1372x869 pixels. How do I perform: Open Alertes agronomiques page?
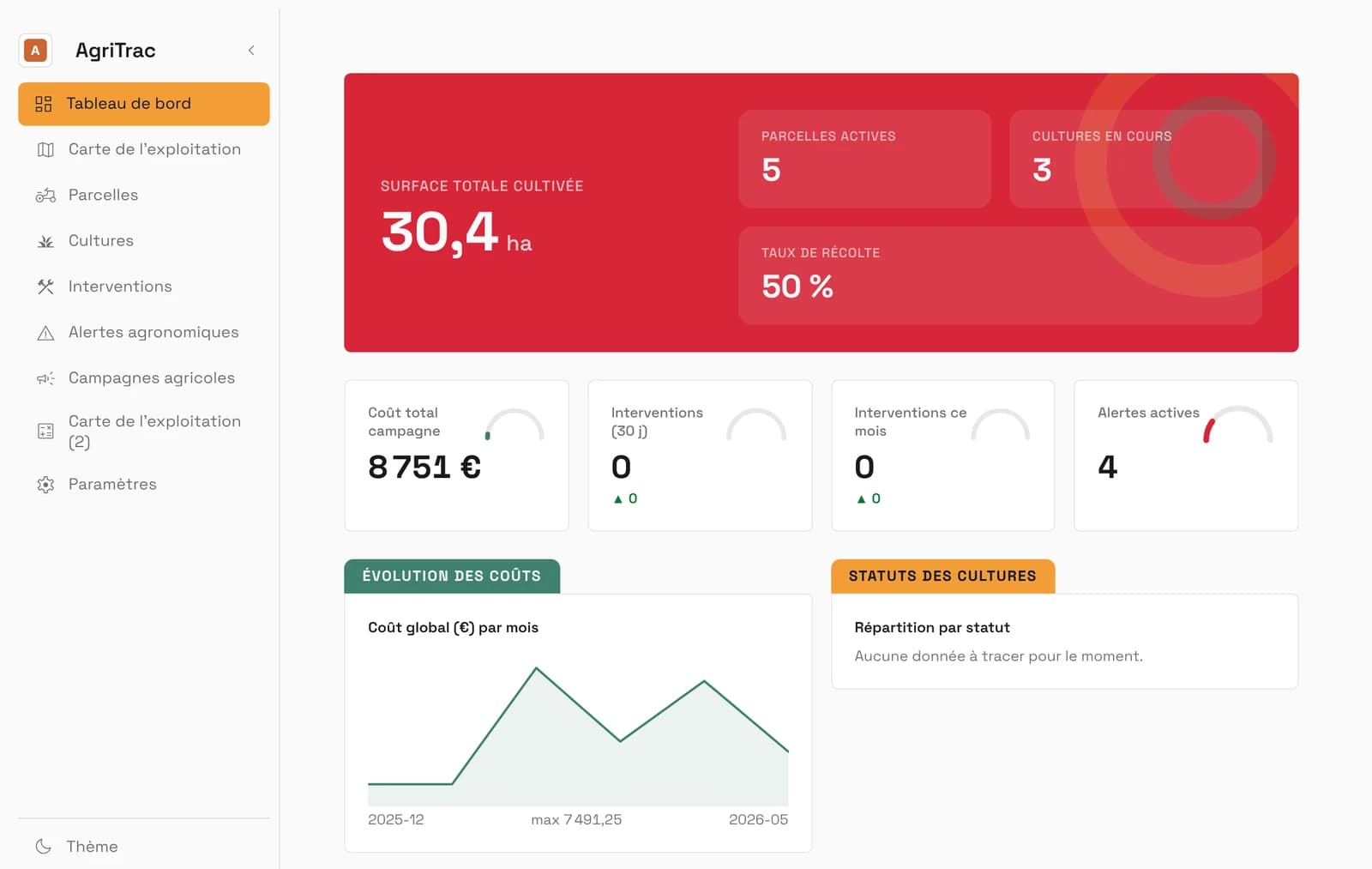pos(144,332)
